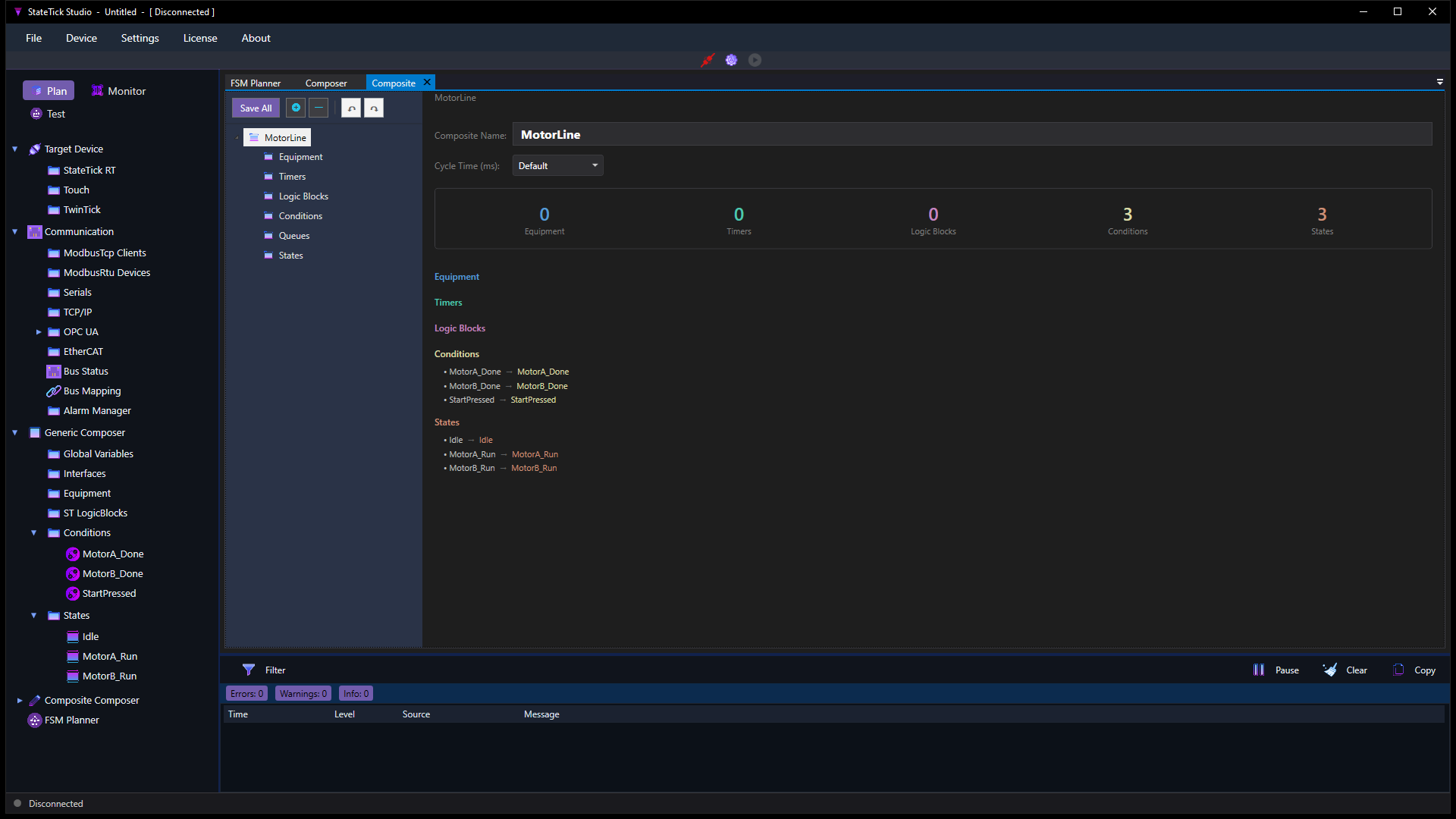The height and width of the screenshot is (819, 1456).
Task: Click the MotorB_Done condition icon
Action: [x=73, y=574]
